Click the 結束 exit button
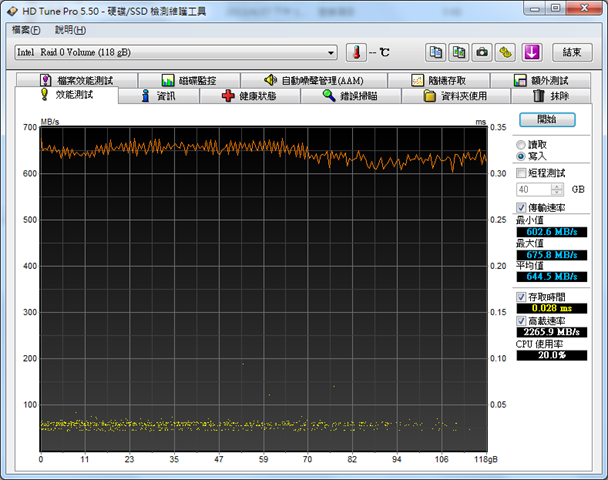Viewport: 608px width, 480px height. 571,52
